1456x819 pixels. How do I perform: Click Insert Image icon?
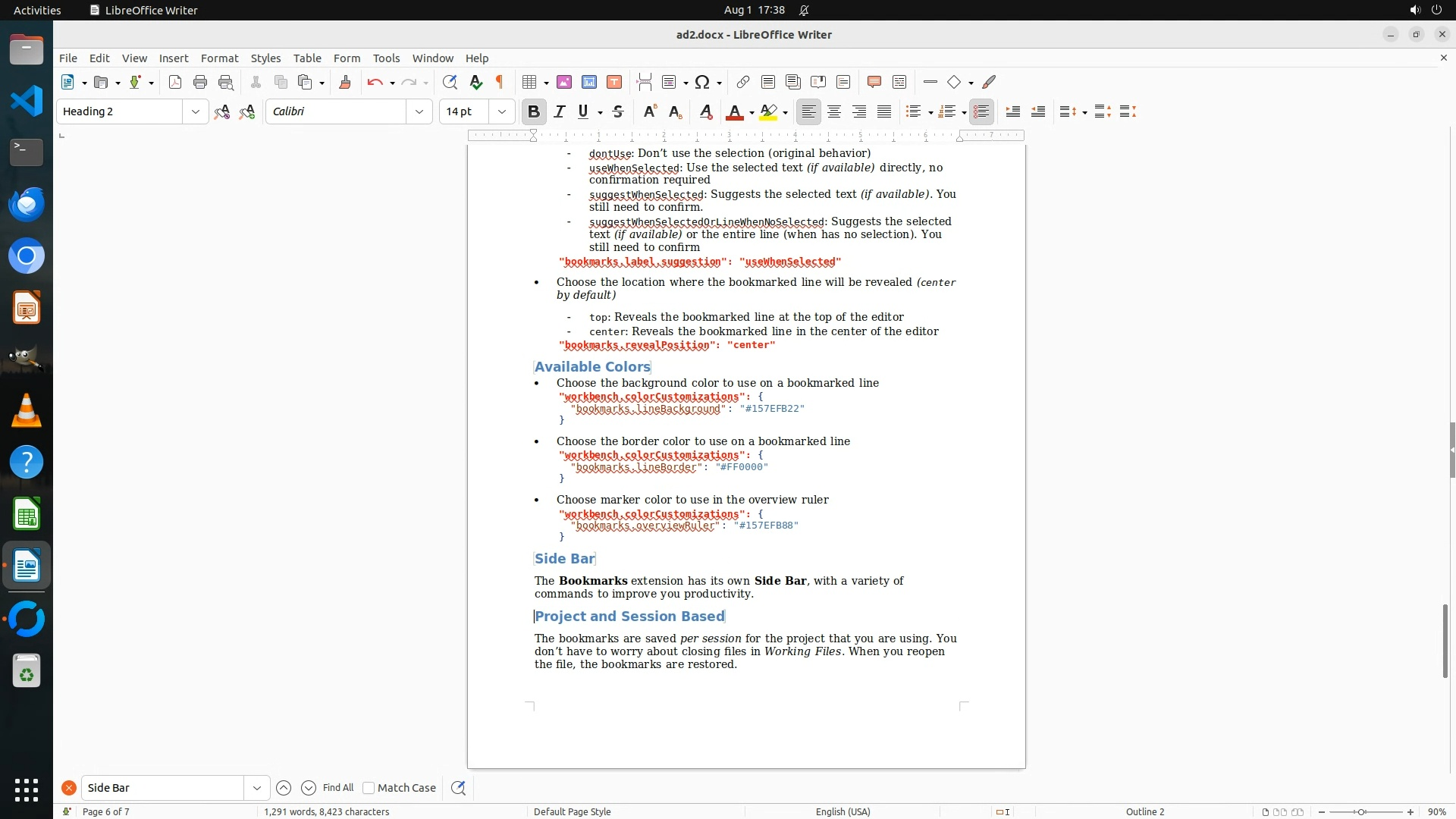[x=564, y=82]
